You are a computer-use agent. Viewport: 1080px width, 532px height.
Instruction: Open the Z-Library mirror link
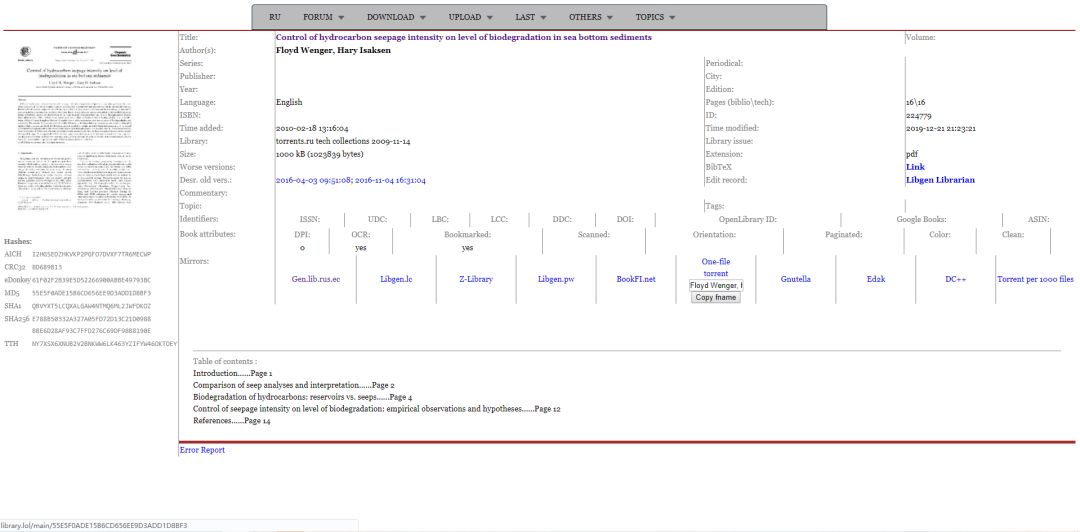[x=476, y=279]
